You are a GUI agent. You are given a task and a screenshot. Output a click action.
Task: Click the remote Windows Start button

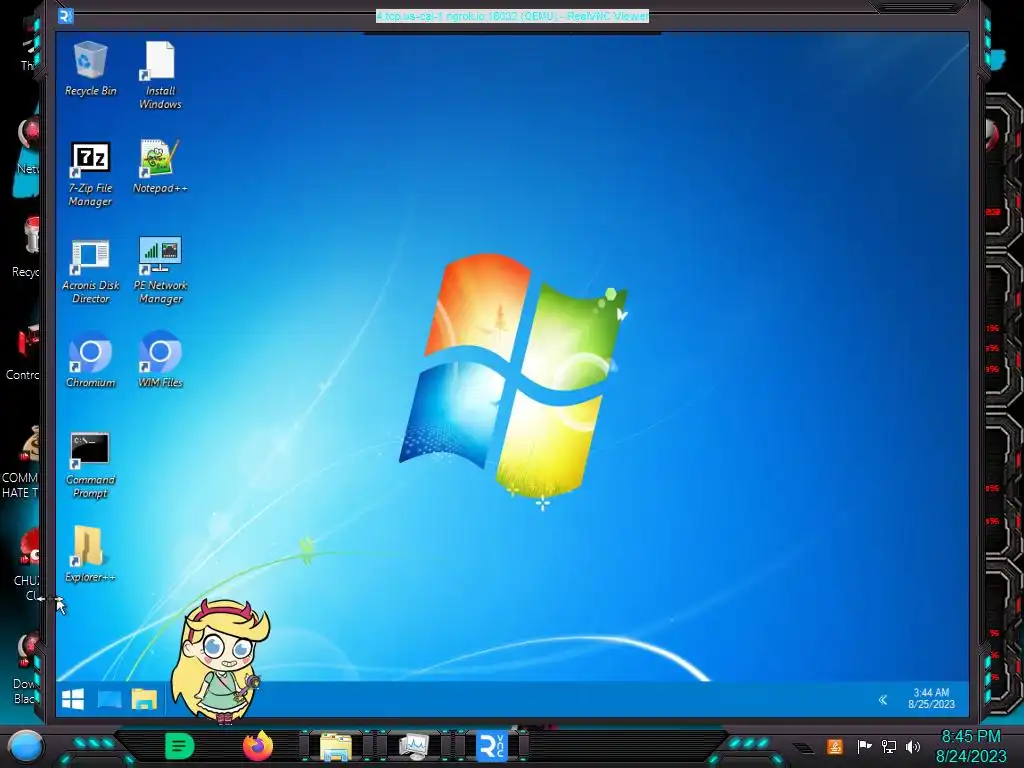(73, 699)
